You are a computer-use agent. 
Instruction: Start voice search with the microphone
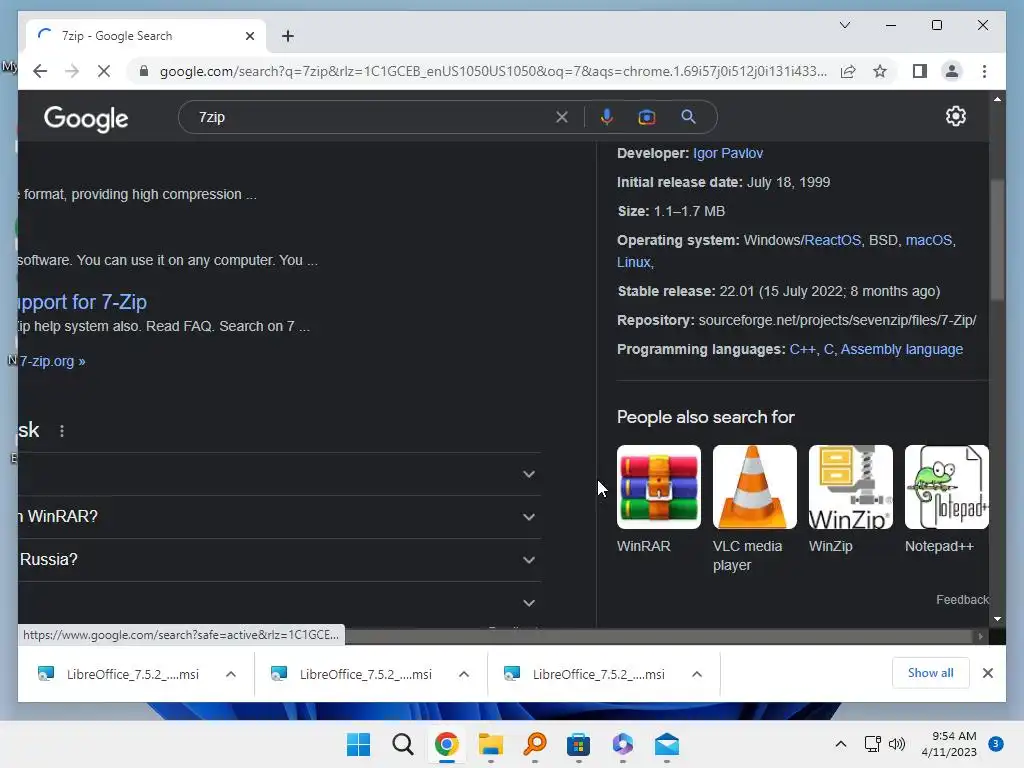coord(607,117)
